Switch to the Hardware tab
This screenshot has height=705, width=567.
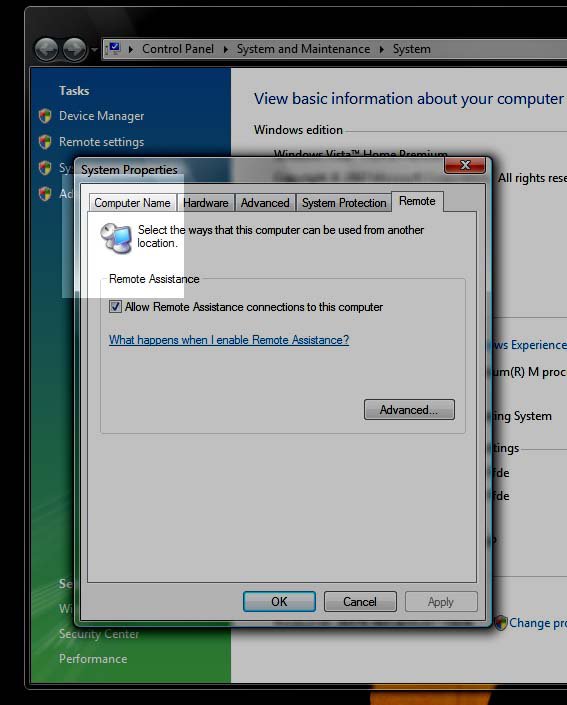[205, 203]
